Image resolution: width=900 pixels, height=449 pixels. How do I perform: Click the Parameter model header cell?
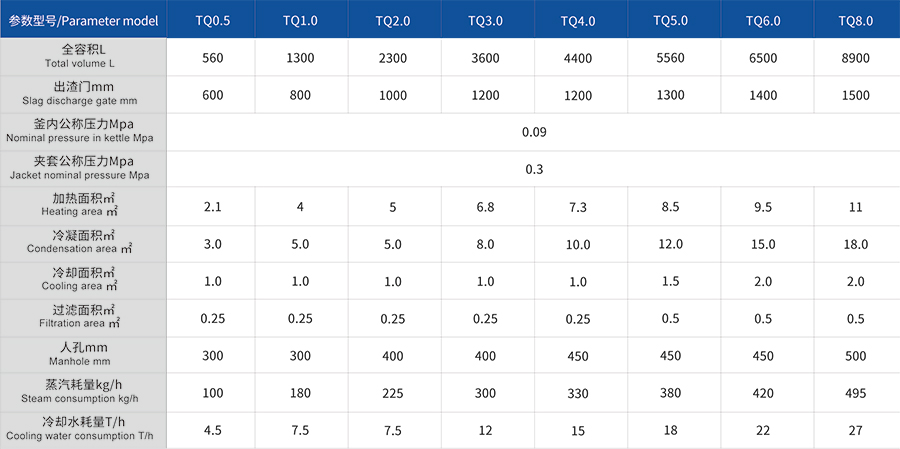83,20
